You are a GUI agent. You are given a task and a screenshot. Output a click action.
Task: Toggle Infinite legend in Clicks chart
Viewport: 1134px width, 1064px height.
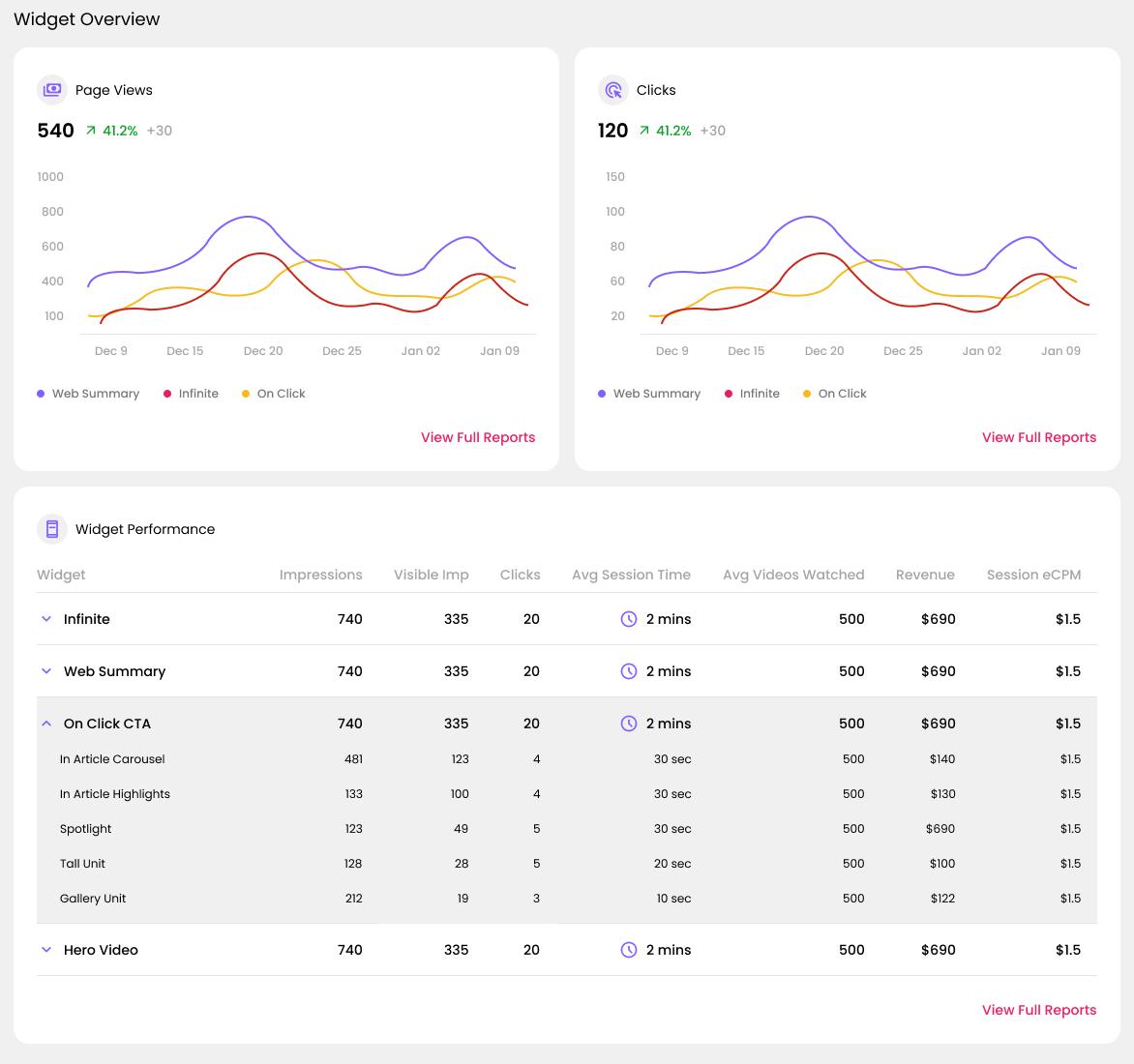pyautogui.click(x=752, y=394)
